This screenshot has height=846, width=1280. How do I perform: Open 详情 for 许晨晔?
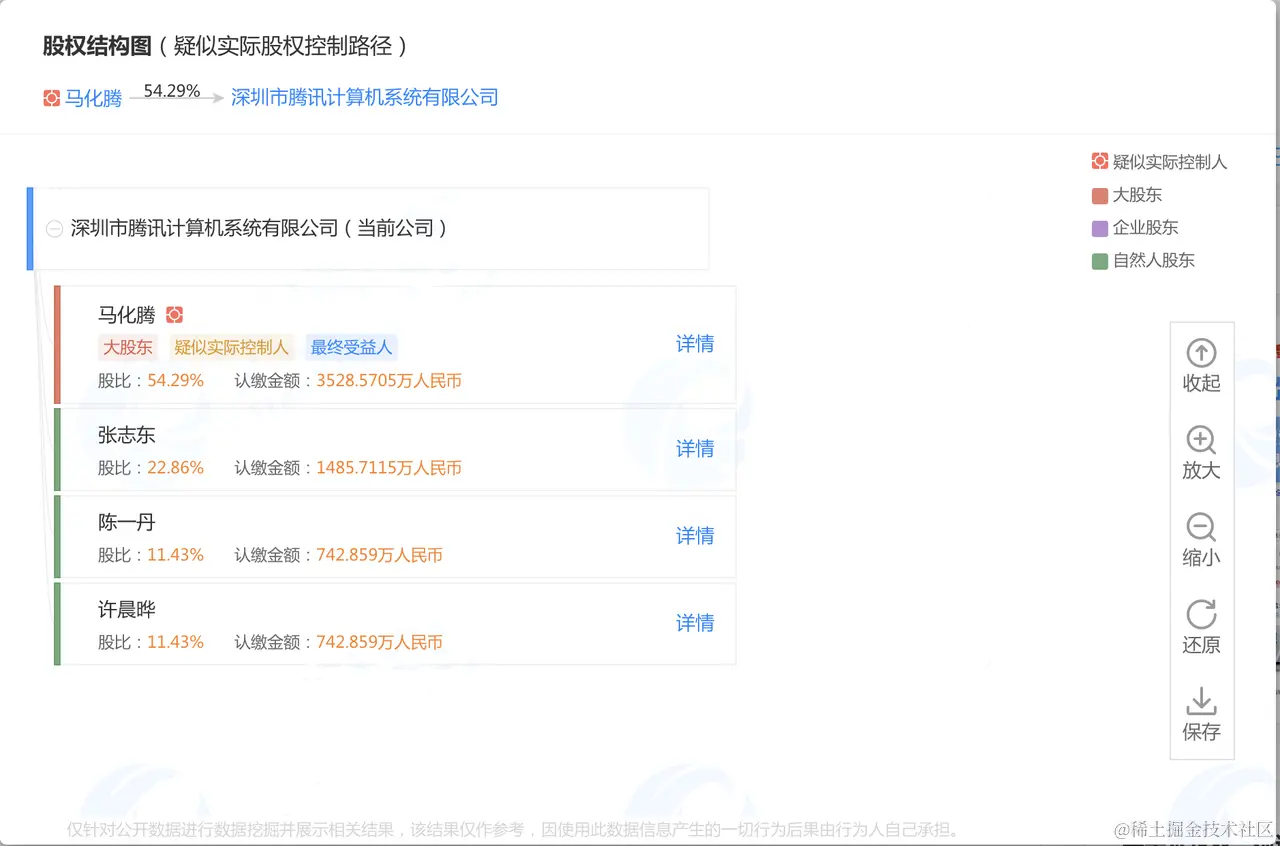coord(695,623)
